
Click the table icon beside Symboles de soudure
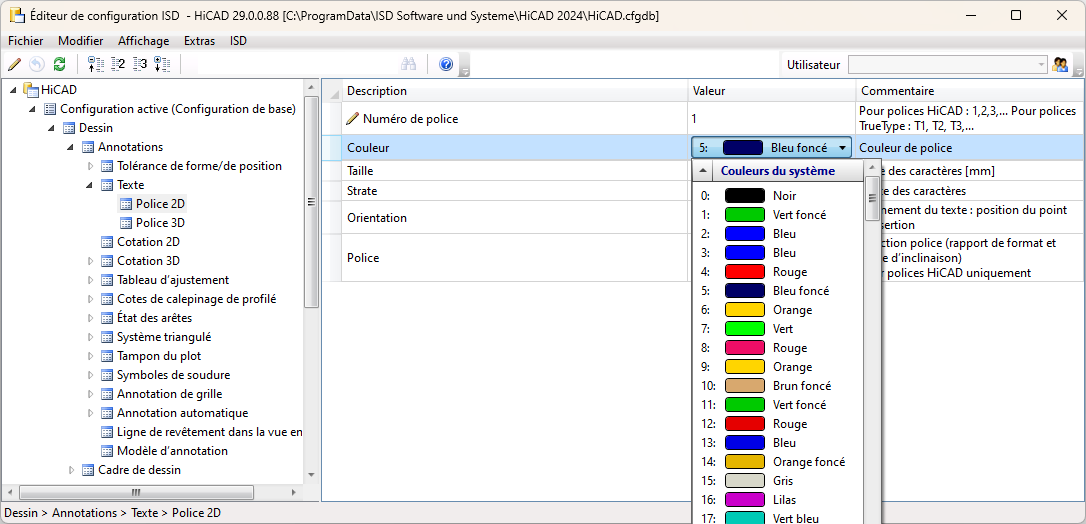[x=107, y=374]
